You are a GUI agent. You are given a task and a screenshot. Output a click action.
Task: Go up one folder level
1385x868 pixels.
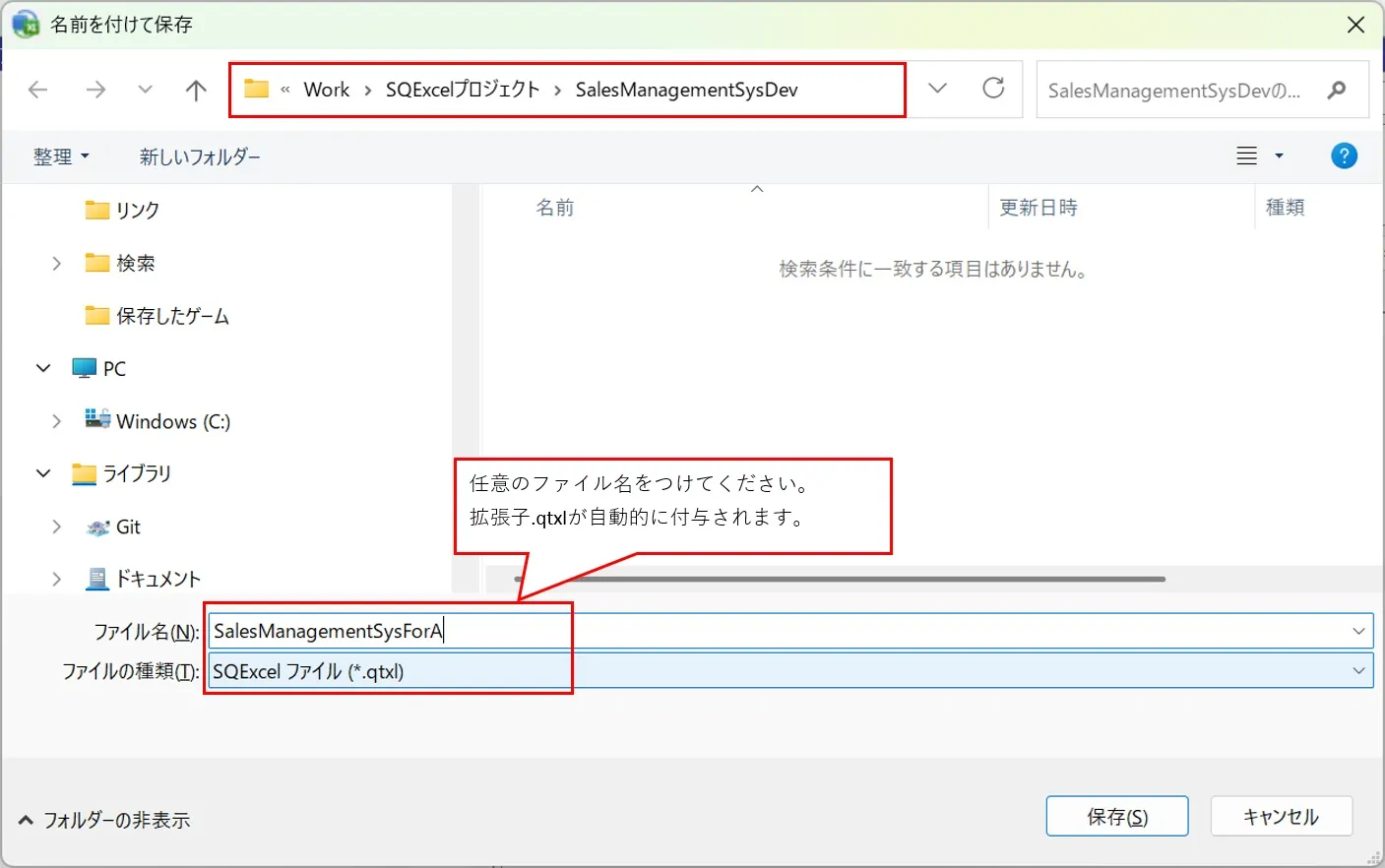tap(196, 91)
